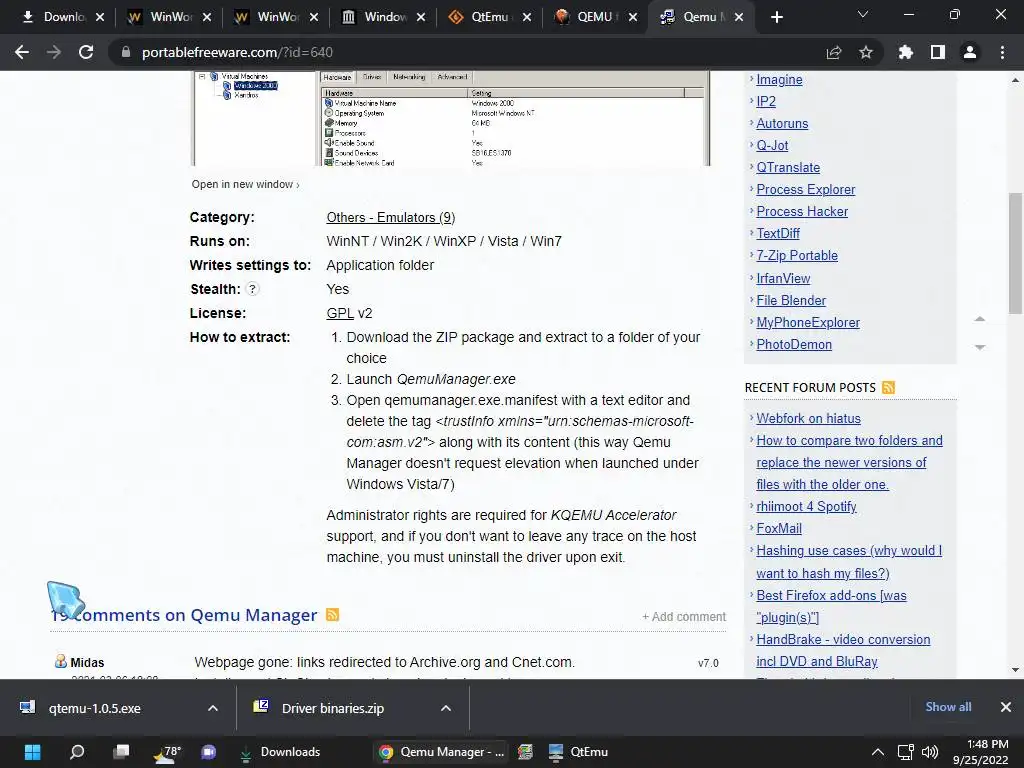Open the Extensions puzzle icon

tap(906, 52)
